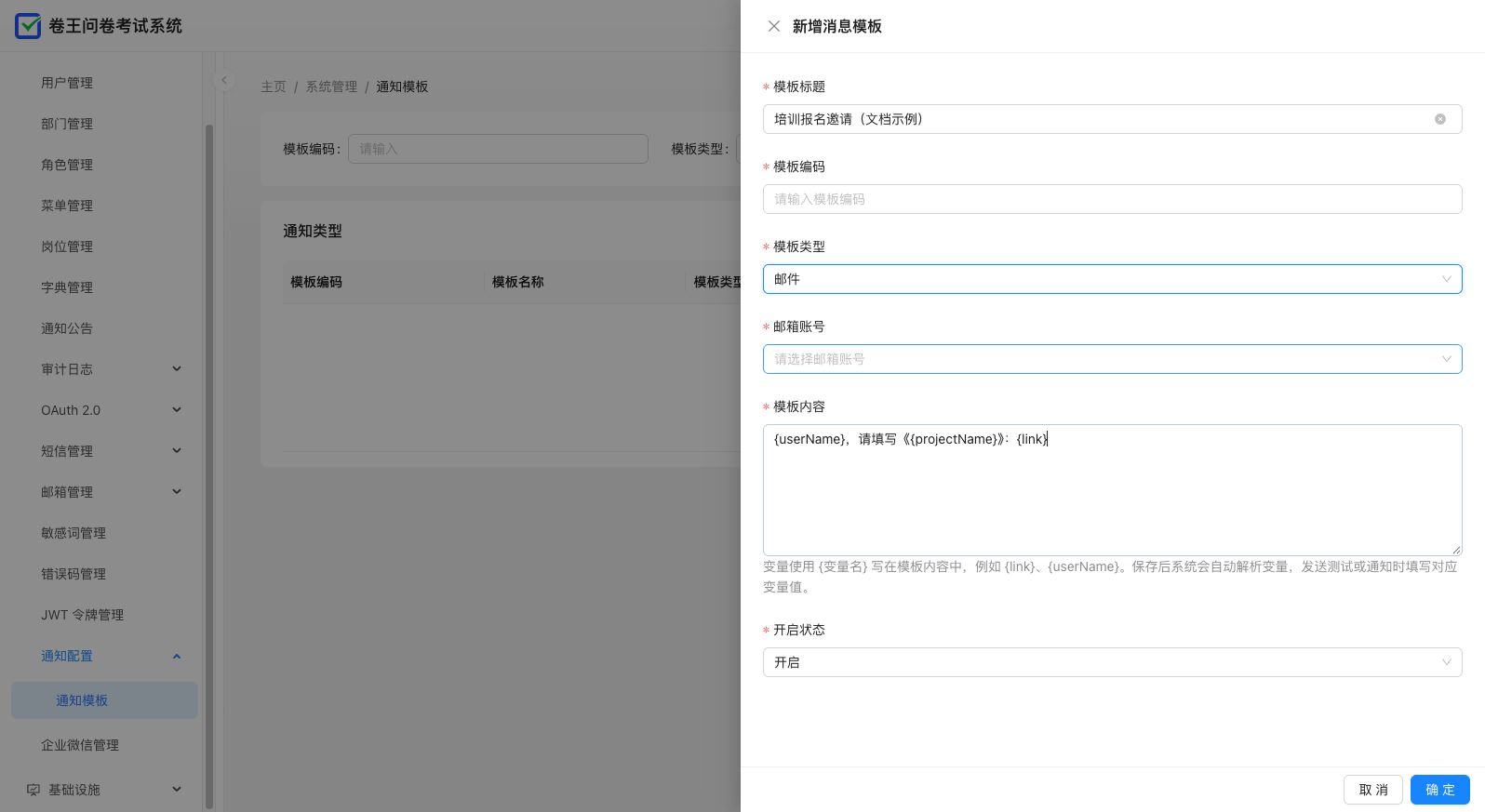Open the 模板类型 dropdown showing 邮件
The height and width of the screenshot is (812, 1485).
1112,279
